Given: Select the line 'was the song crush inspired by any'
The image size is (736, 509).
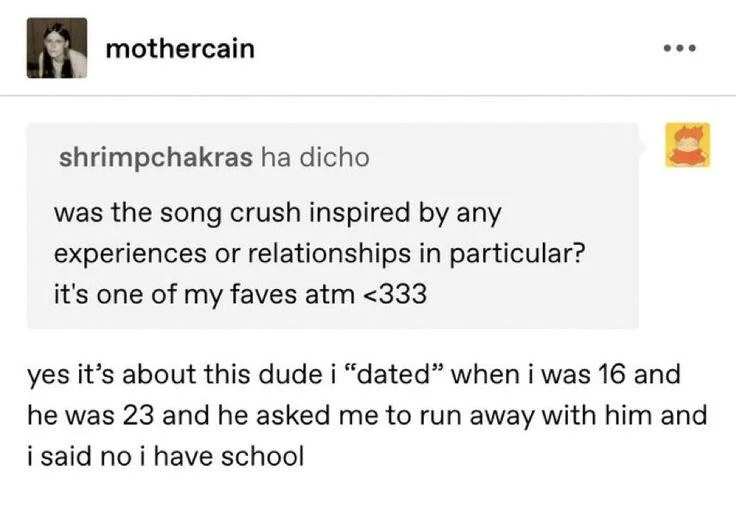Looking at the screenshot, I should [x=278, y=214].
